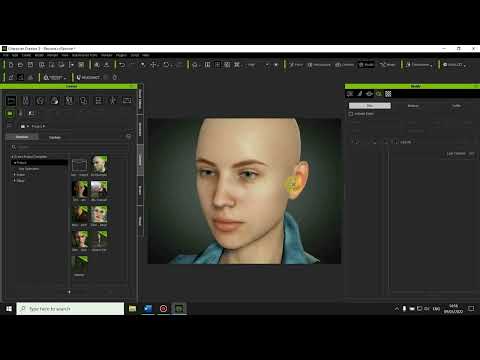Click the Content side vertical tab

pos(140,160)
